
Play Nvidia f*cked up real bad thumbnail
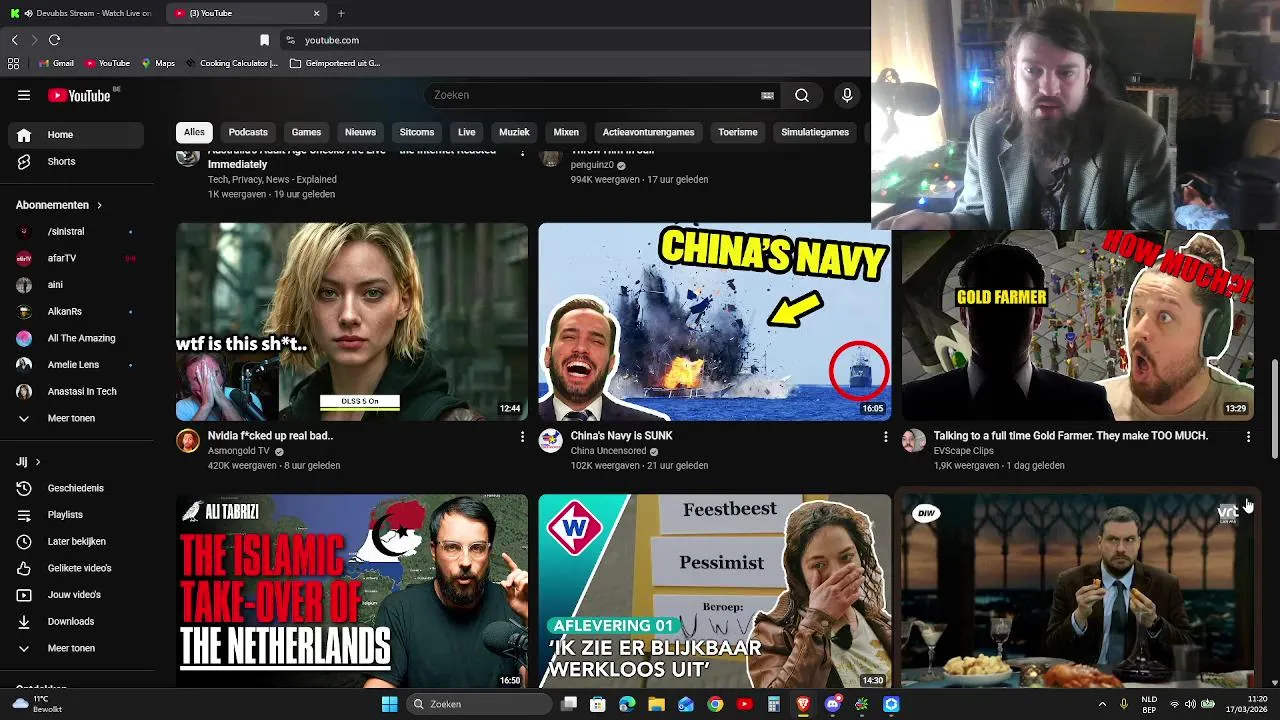(x=352, y=322)
